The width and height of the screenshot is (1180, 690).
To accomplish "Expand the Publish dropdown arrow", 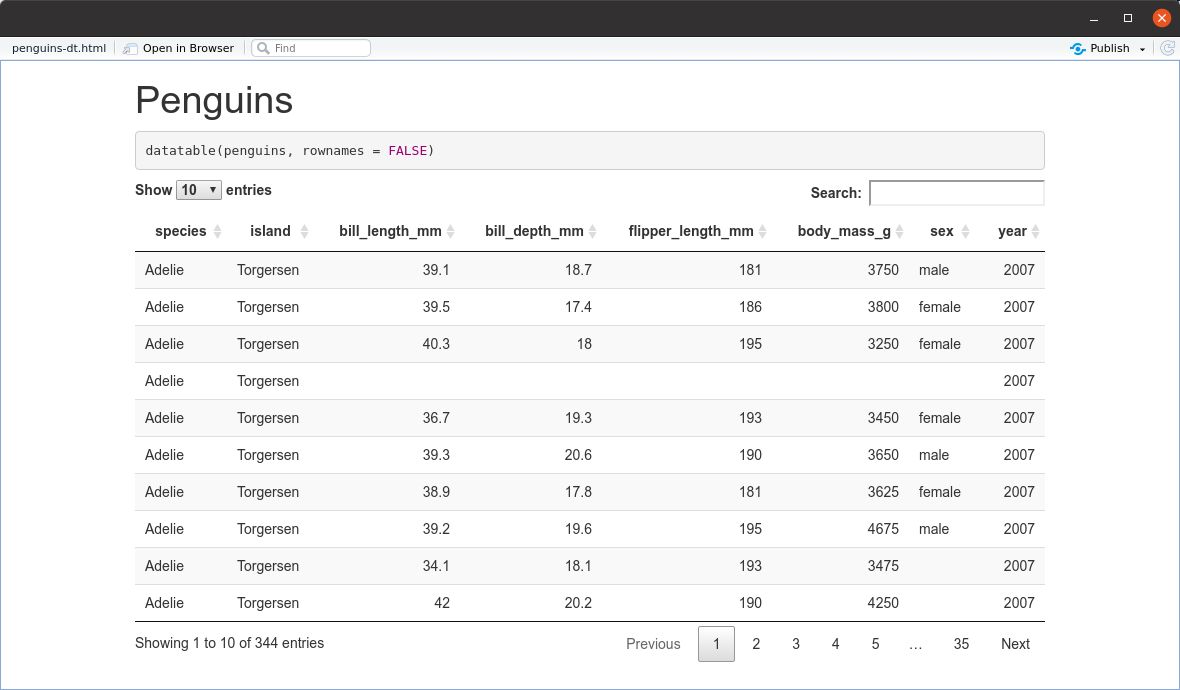I will pos(1142,49).
